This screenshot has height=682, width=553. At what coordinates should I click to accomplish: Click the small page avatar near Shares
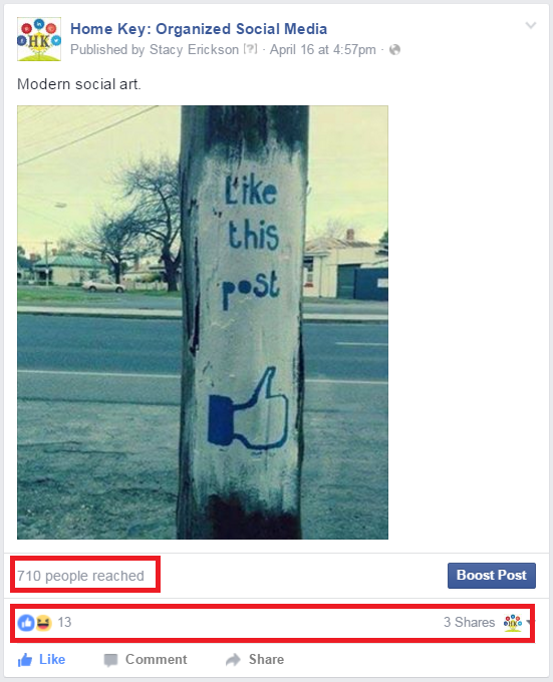pyautogui.click(x=513, y=623)
